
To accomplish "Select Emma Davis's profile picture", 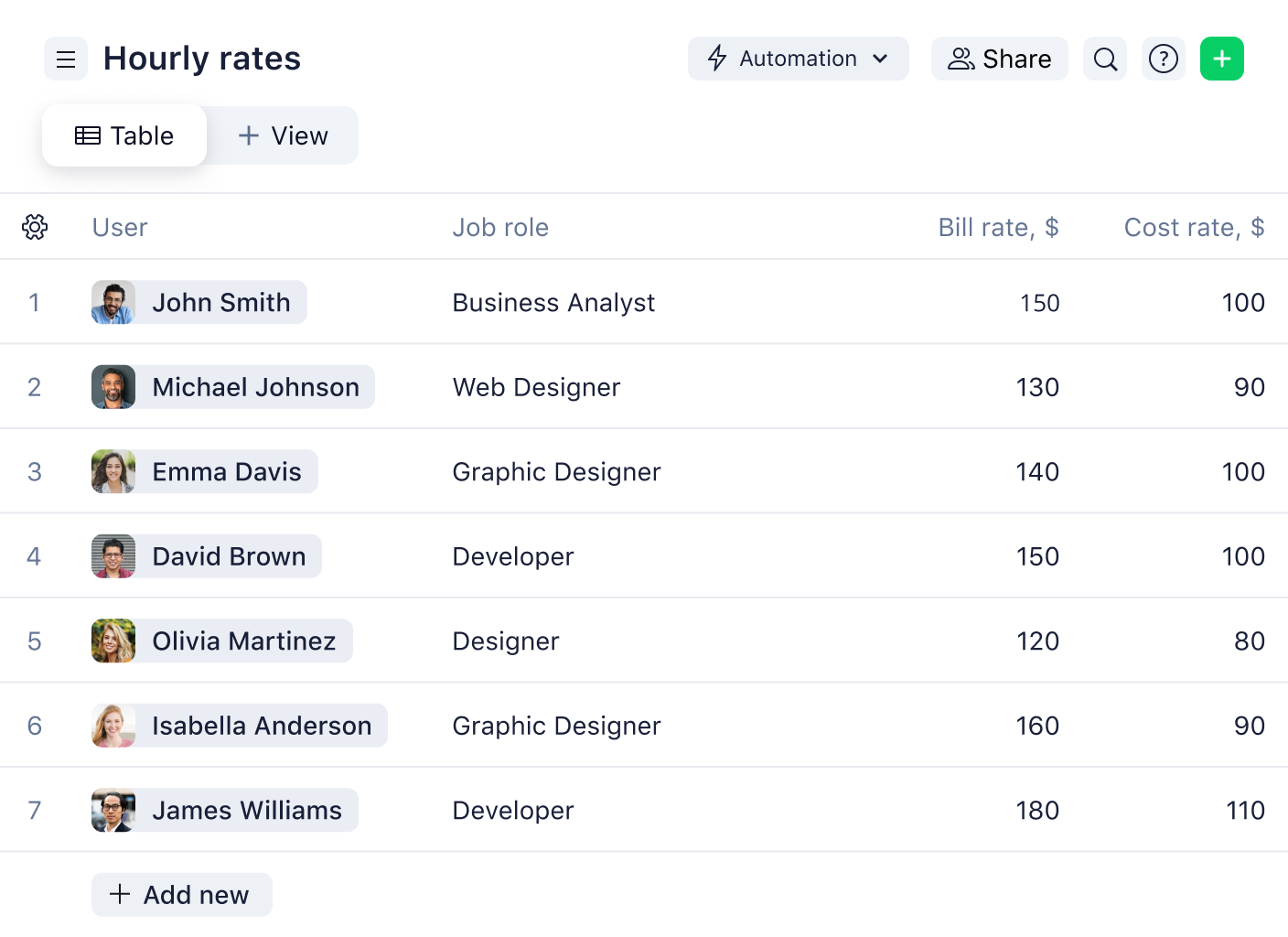I will coord(113,471).
